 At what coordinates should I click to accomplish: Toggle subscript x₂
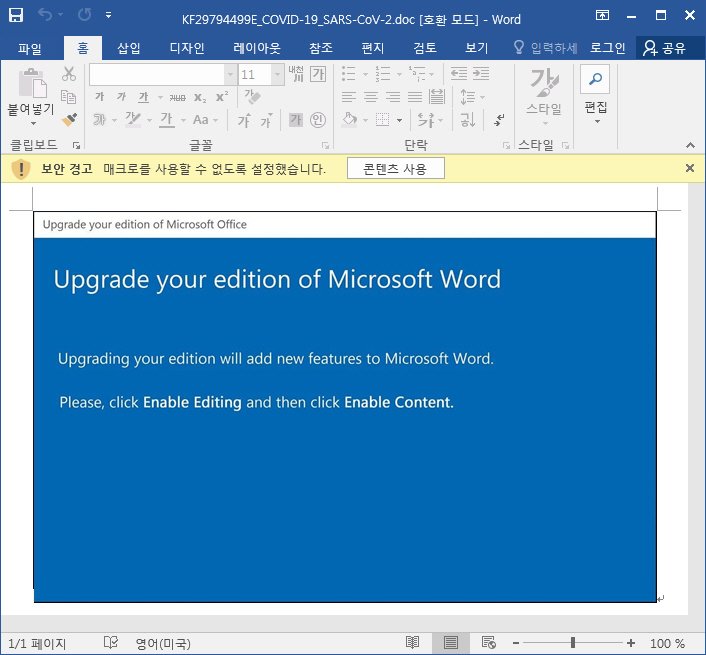(x=200, y=97)
